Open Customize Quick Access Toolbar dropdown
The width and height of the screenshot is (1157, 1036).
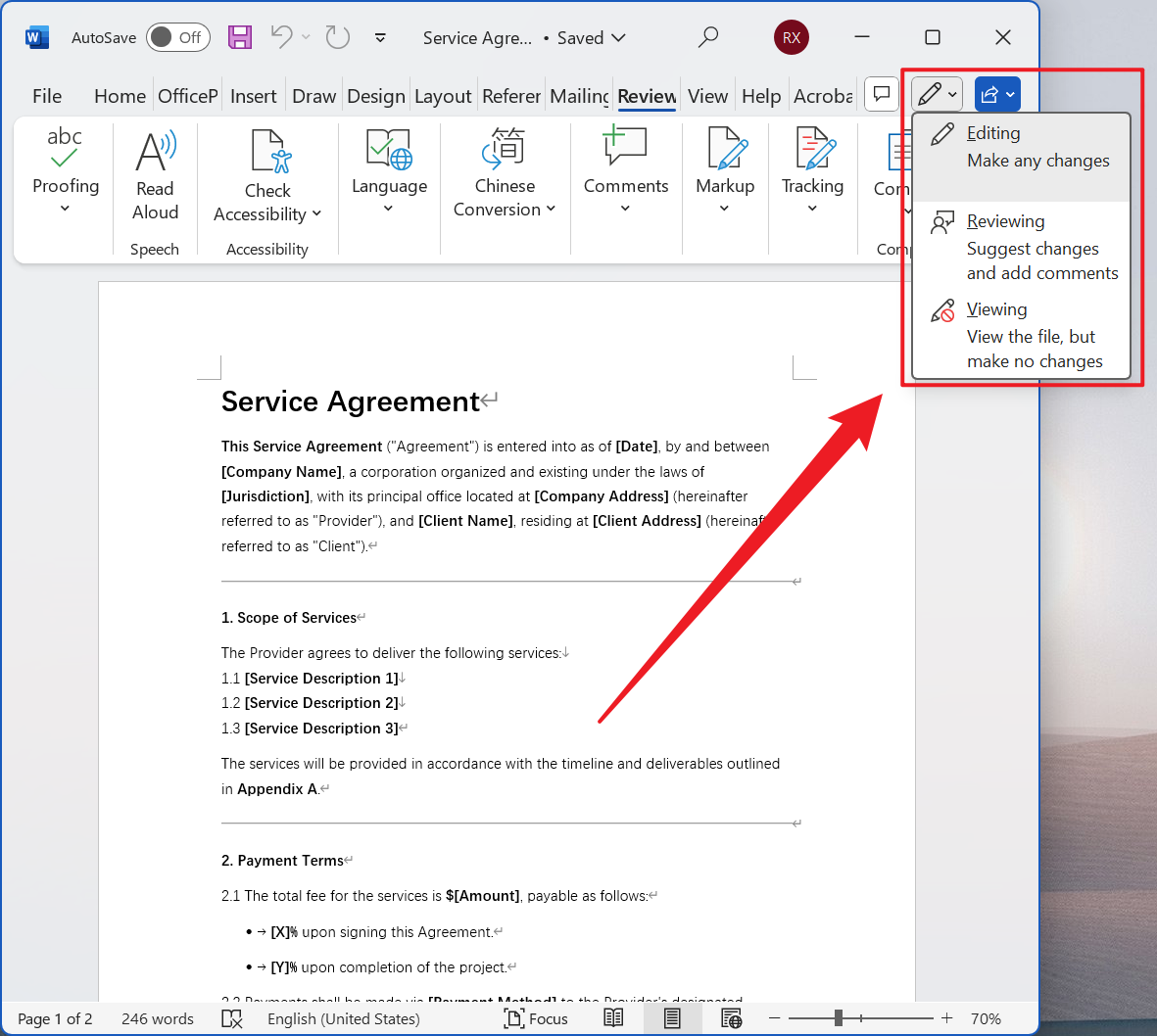(380, 38)
